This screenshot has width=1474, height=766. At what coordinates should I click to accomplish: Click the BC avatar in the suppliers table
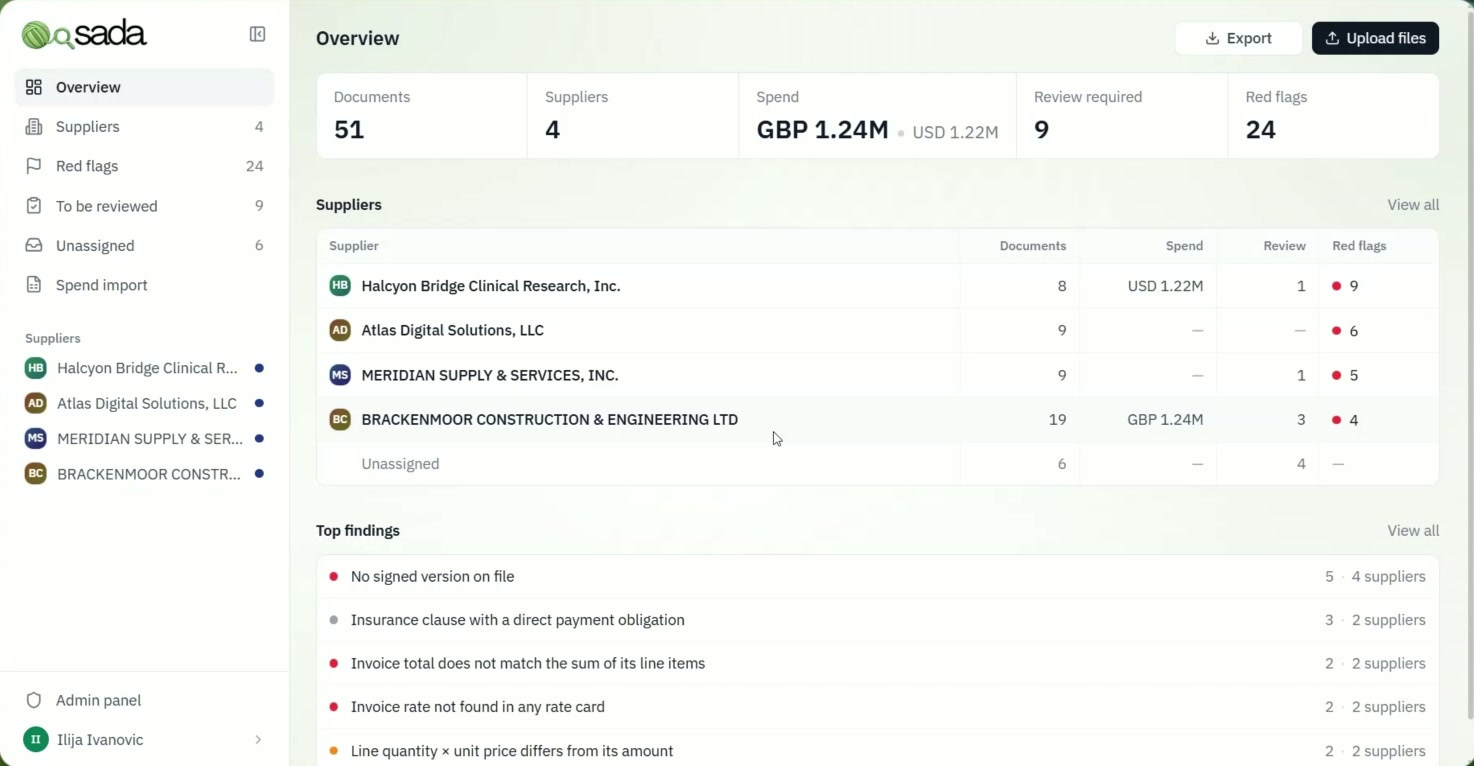pyautogui.click(x=340, y=420)
